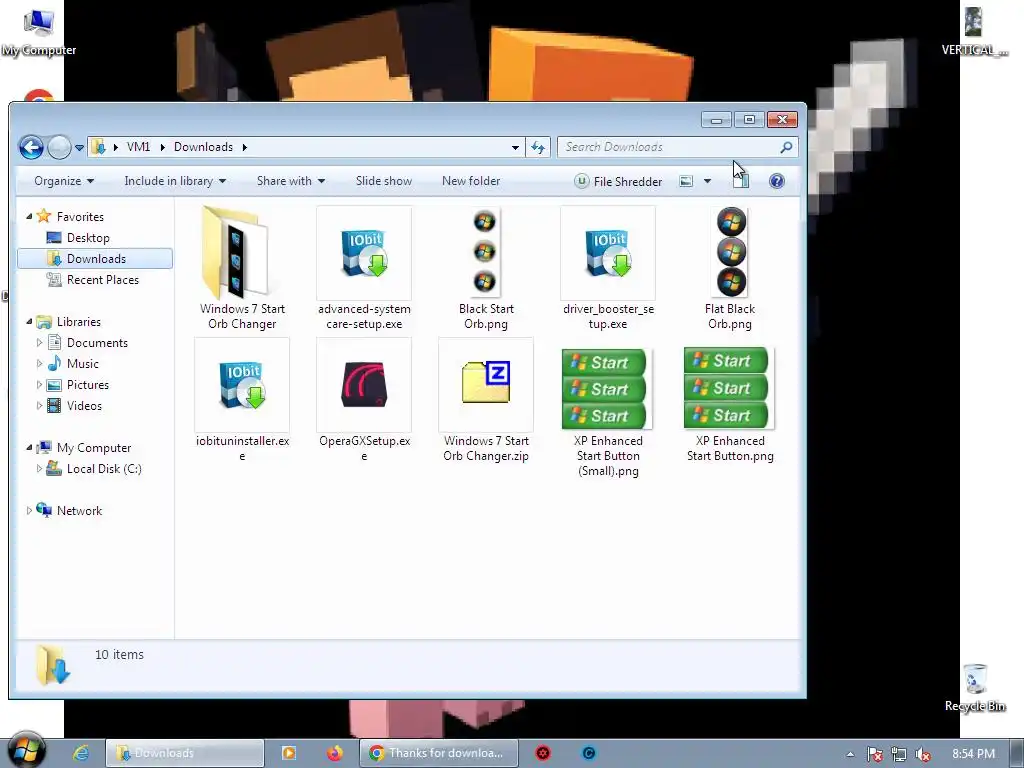Screen dimensions: 1024x768
Task: Click New folder button
Action: click(471, 181)
